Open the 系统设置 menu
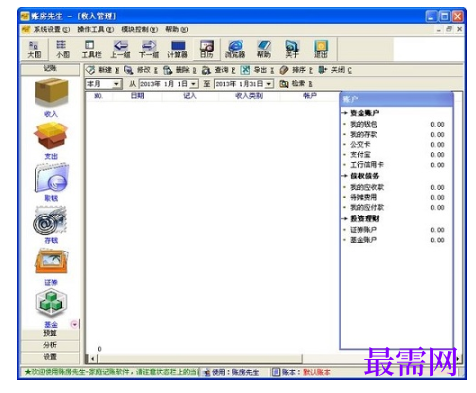This screenshot has height=393, width=476. [x=51, y=29]
